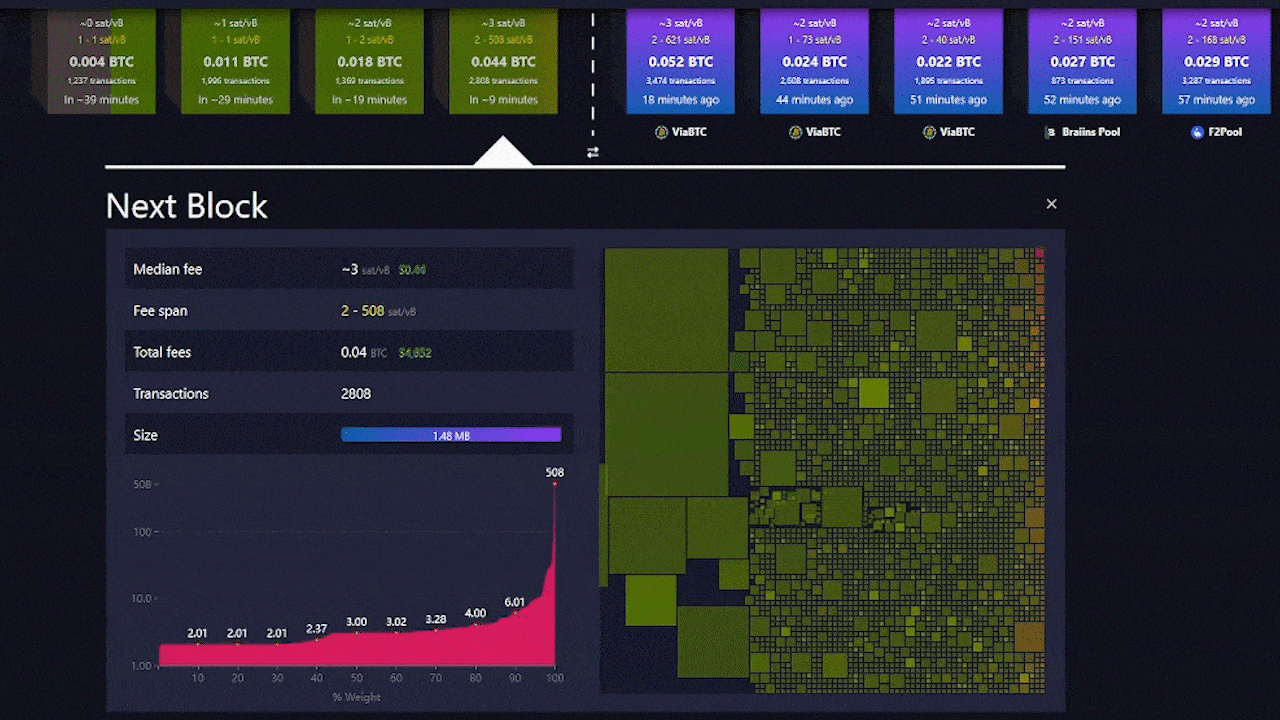This screenshot has width=1280, height=720.
Task: Open mined block with 3,287 transactions
Action: [1216, 62]
